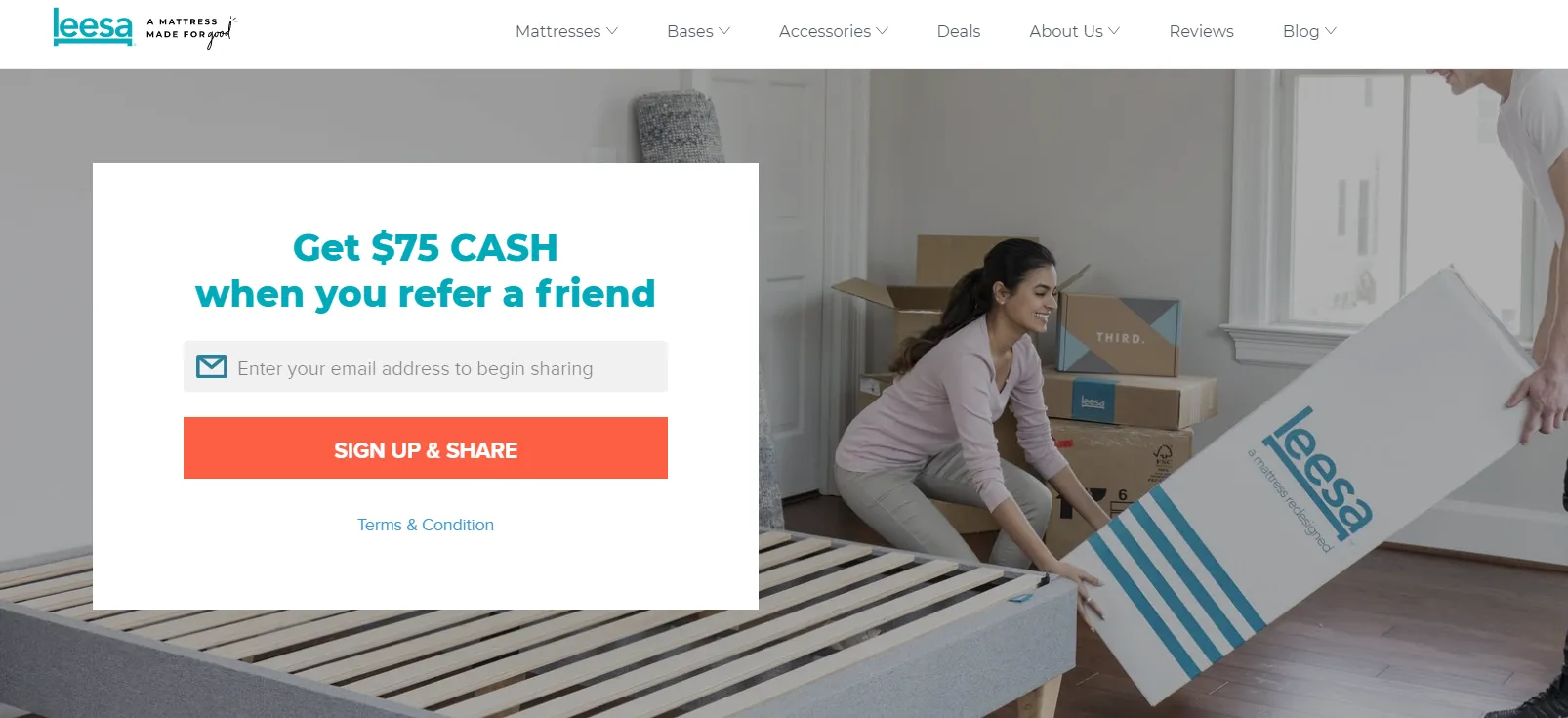Viewport: 1568px width, 718px height.
Task: Click the "Get $75 CASH" headline text
Action: (x=426, y=248)
